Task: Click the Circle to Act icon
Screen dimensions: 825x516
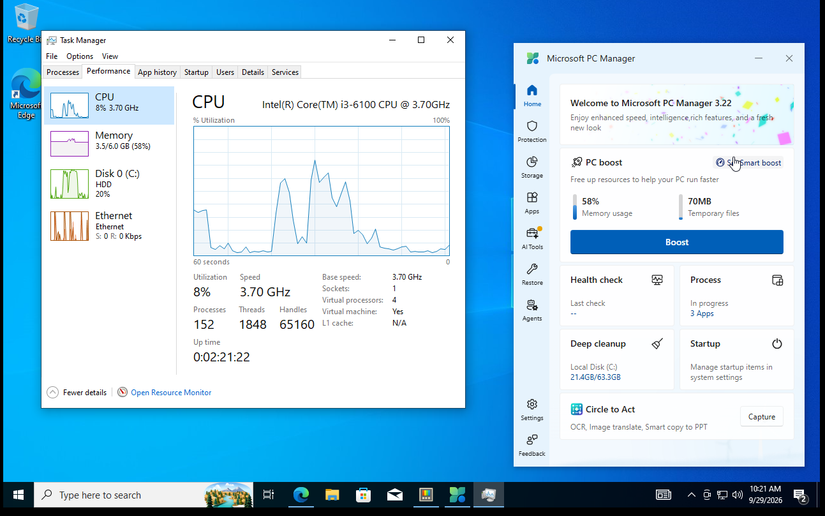Action: click(x=577, y=409)
